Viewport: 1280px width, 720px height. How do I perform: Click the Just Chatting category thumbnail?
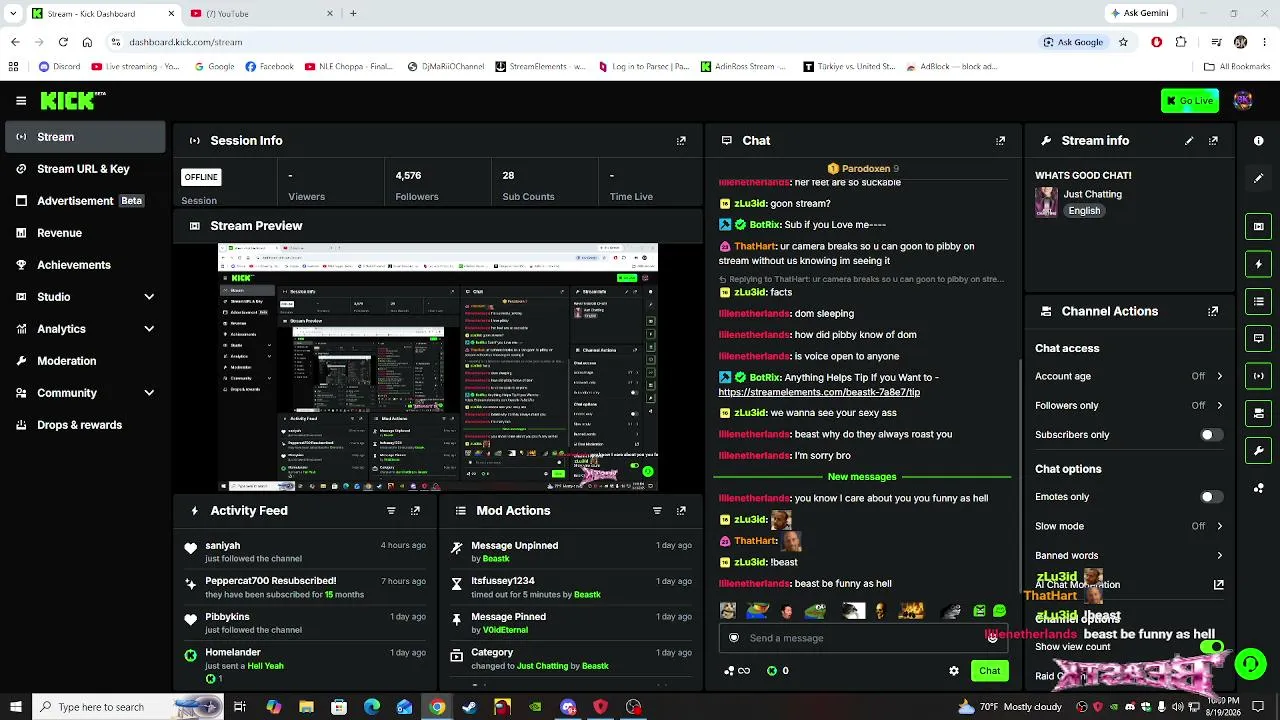tap(1046, 202)
